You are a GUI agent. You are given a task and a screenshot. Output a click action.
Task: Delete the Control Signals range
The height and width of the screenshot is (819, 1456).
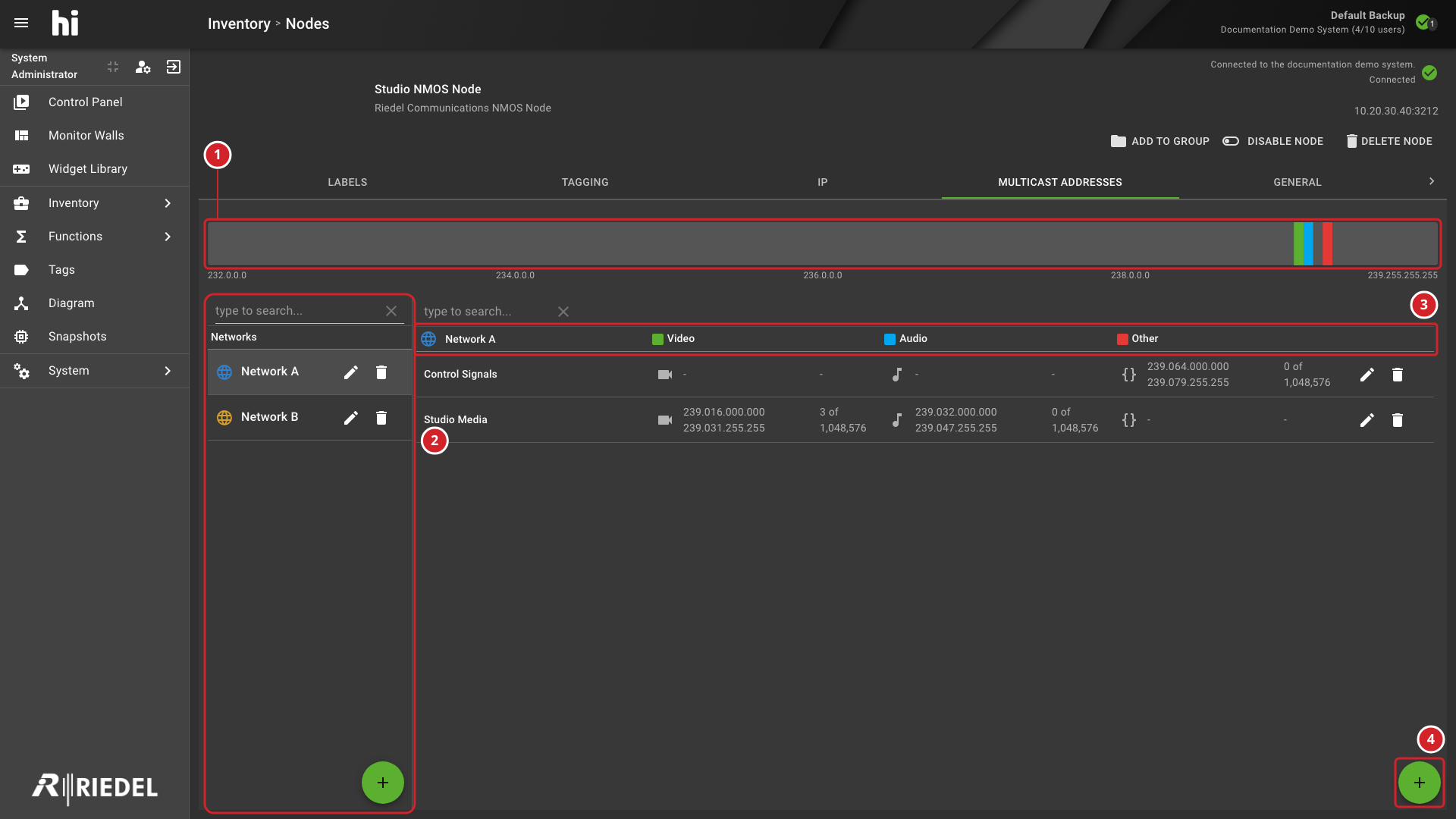pyautogui.click(x=1398, y=375)
